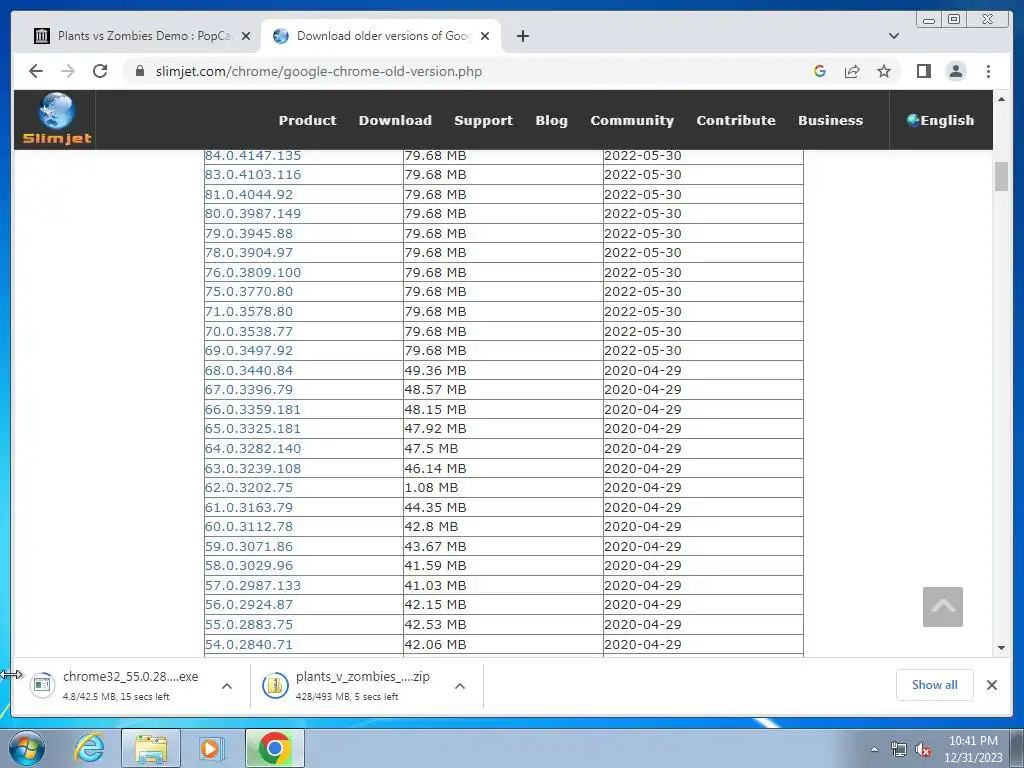The height and width of the screenshot is (768, 1024).
Task: Click the Slimjet logo
Action: [57, 119]
